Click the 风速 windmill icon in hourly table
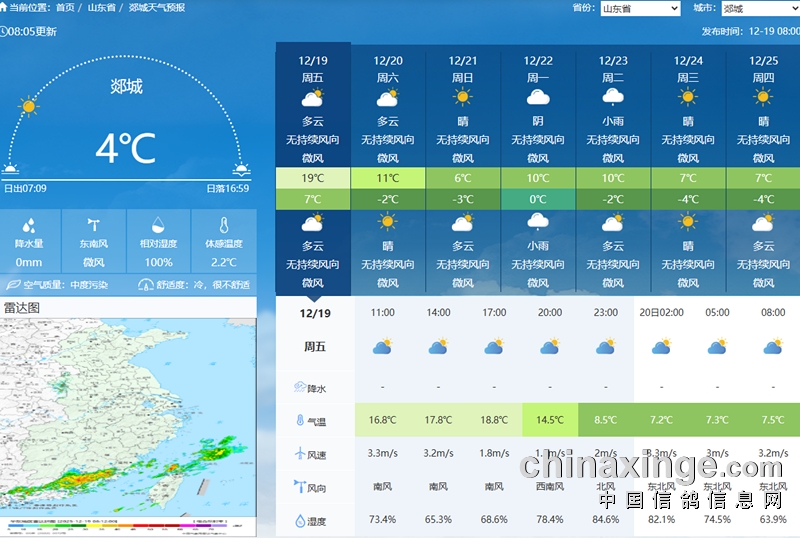 (299, 454)
